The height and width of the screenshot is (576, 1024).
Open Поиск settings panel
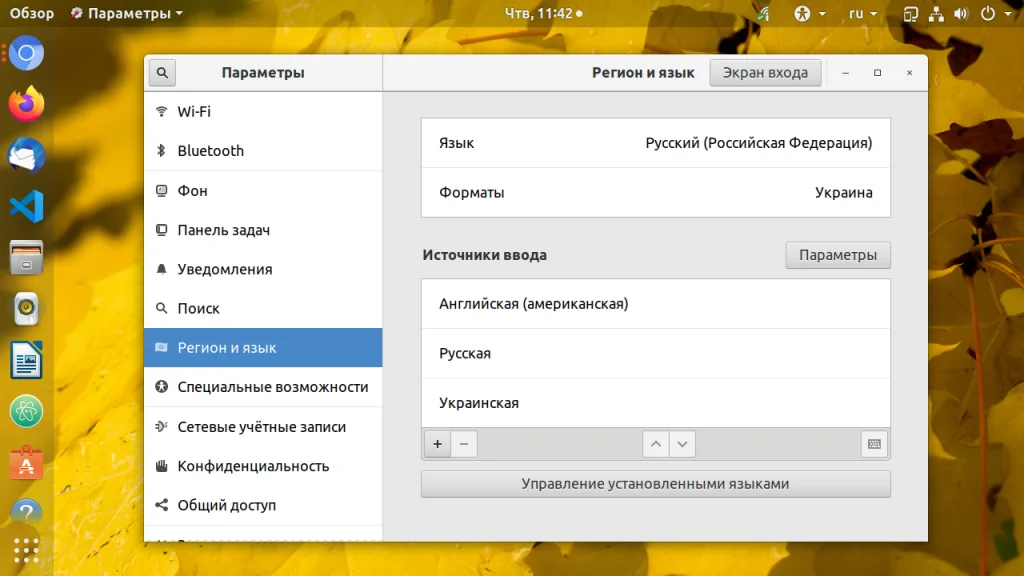coord(263,308)
